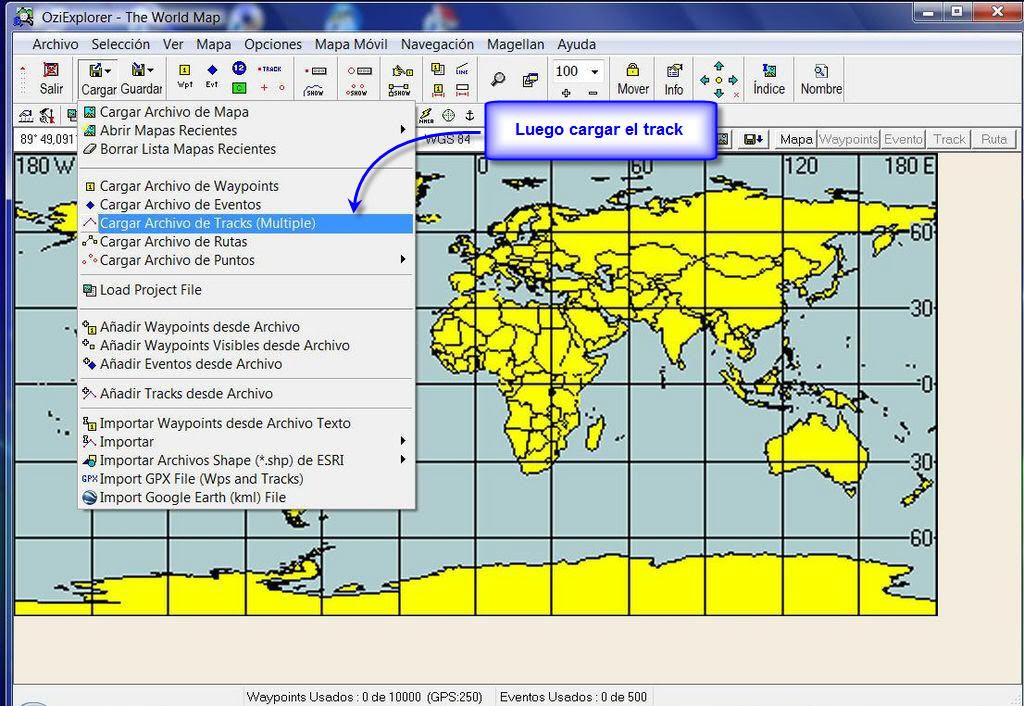Click the Mapa tab button
The width and height of the screenshot is (1024, 706).
795,139
